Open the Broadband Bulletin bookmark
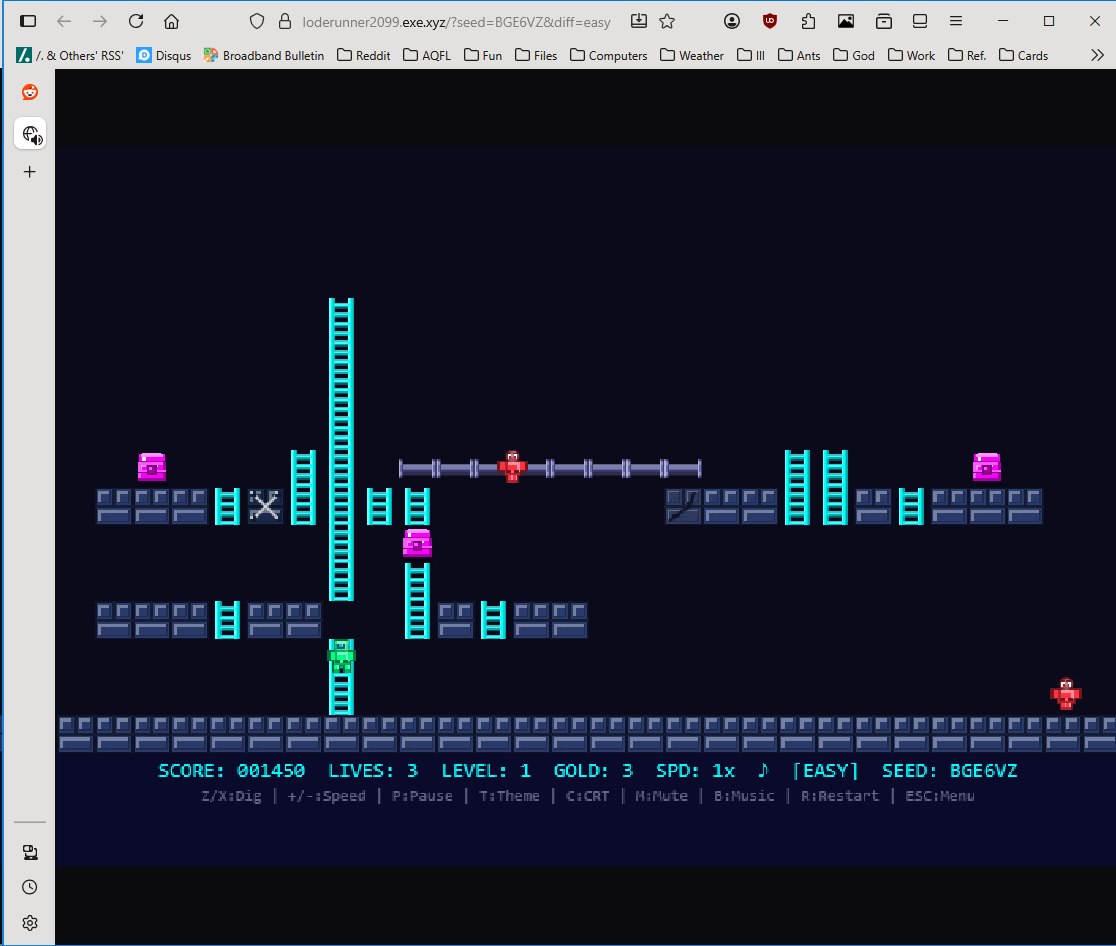The image size is (1116, 946). (x=264, y=55)
